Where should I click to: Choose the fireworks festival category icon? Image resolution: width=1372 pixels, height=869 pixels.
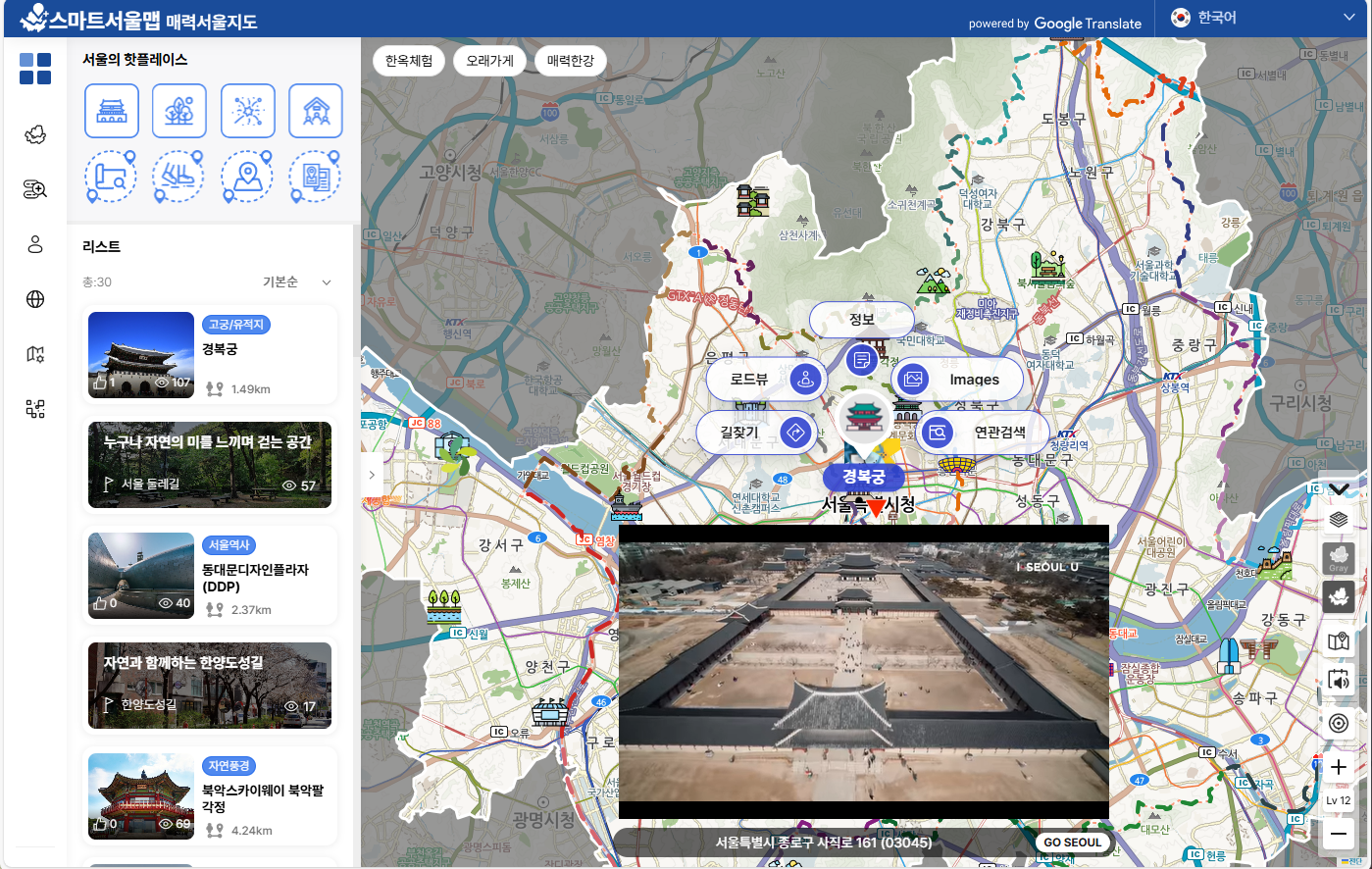pyautogui.click(x=248, y=111)
